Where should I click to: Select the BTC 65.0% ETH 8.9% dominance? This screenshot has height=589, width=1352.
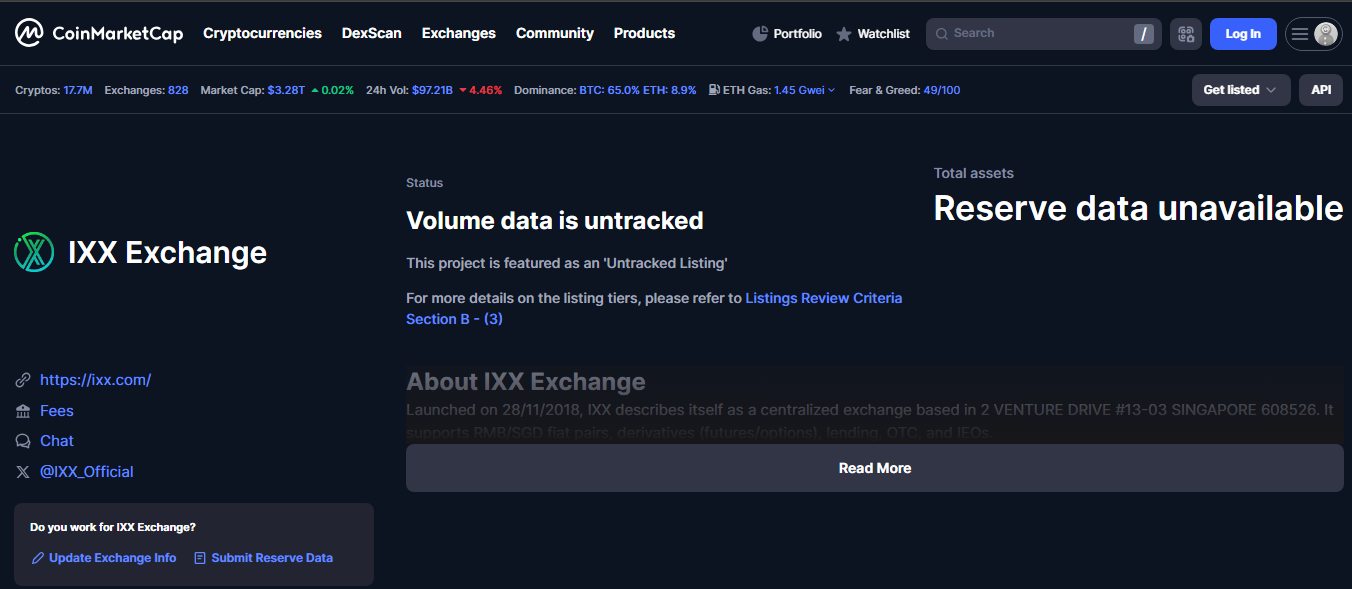click(x=638, y=90)
